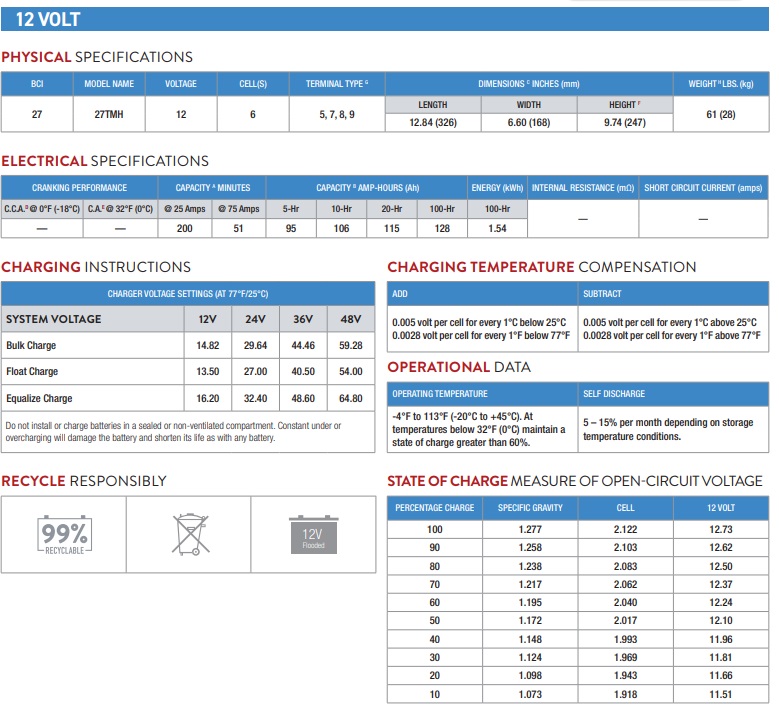The image size is (779, 714).
Task: Click the PERCENTAGE CHARGE column header
Action: click(x=434, y=508)
